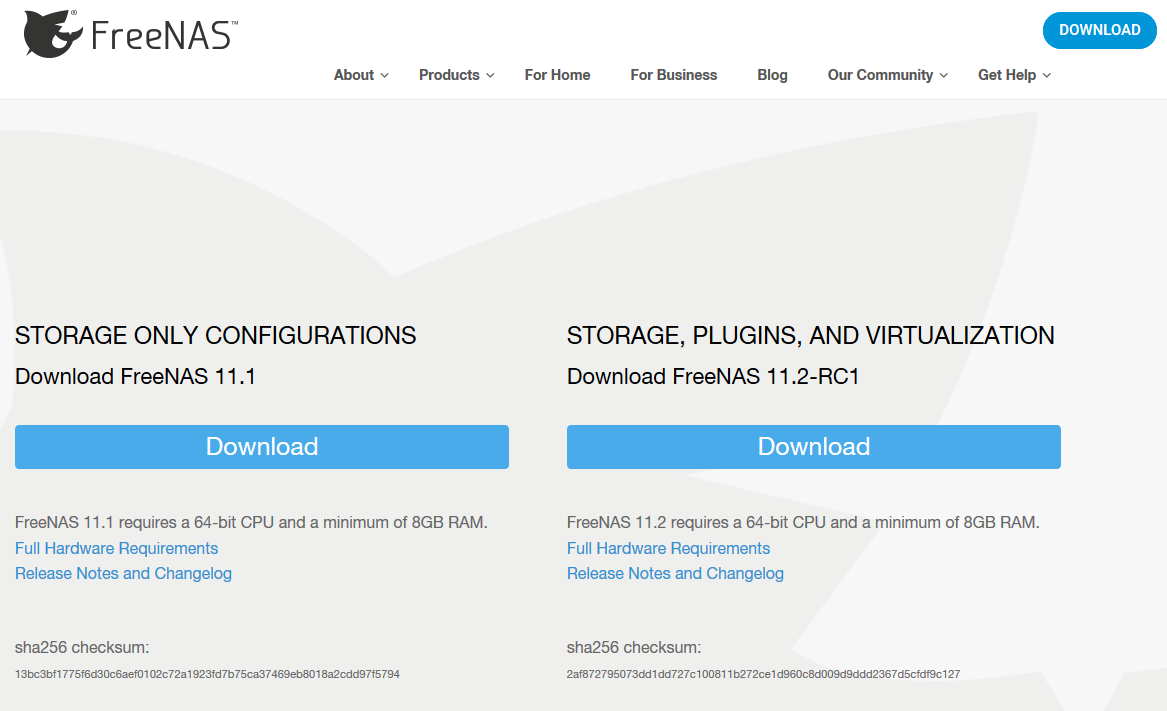Download FreeNAS 11.2-RC1 with the blue button
The height and width of the screenshot is (711, 1167).
813,447
